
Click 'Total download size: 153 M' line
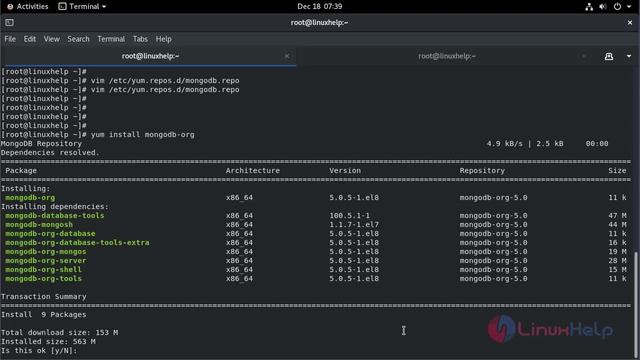[60, 333]
